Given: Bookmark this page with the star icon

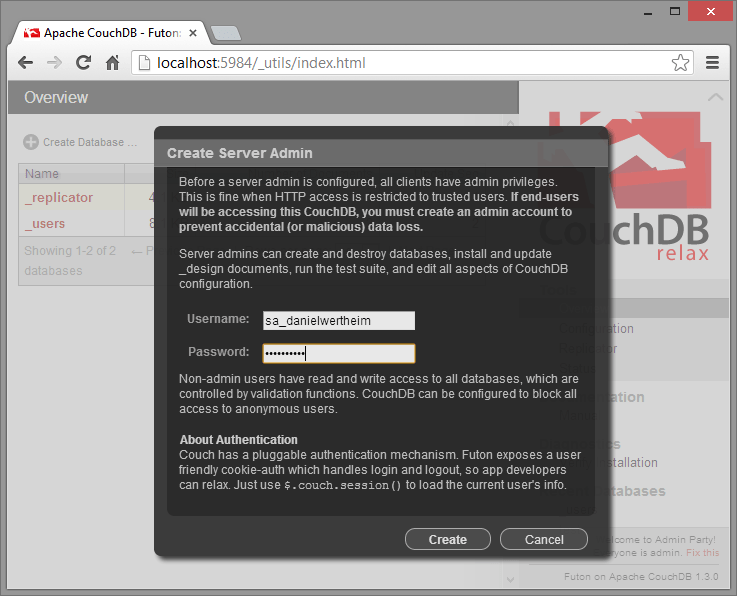Looking at the screenshot, I should click(680, 63).
